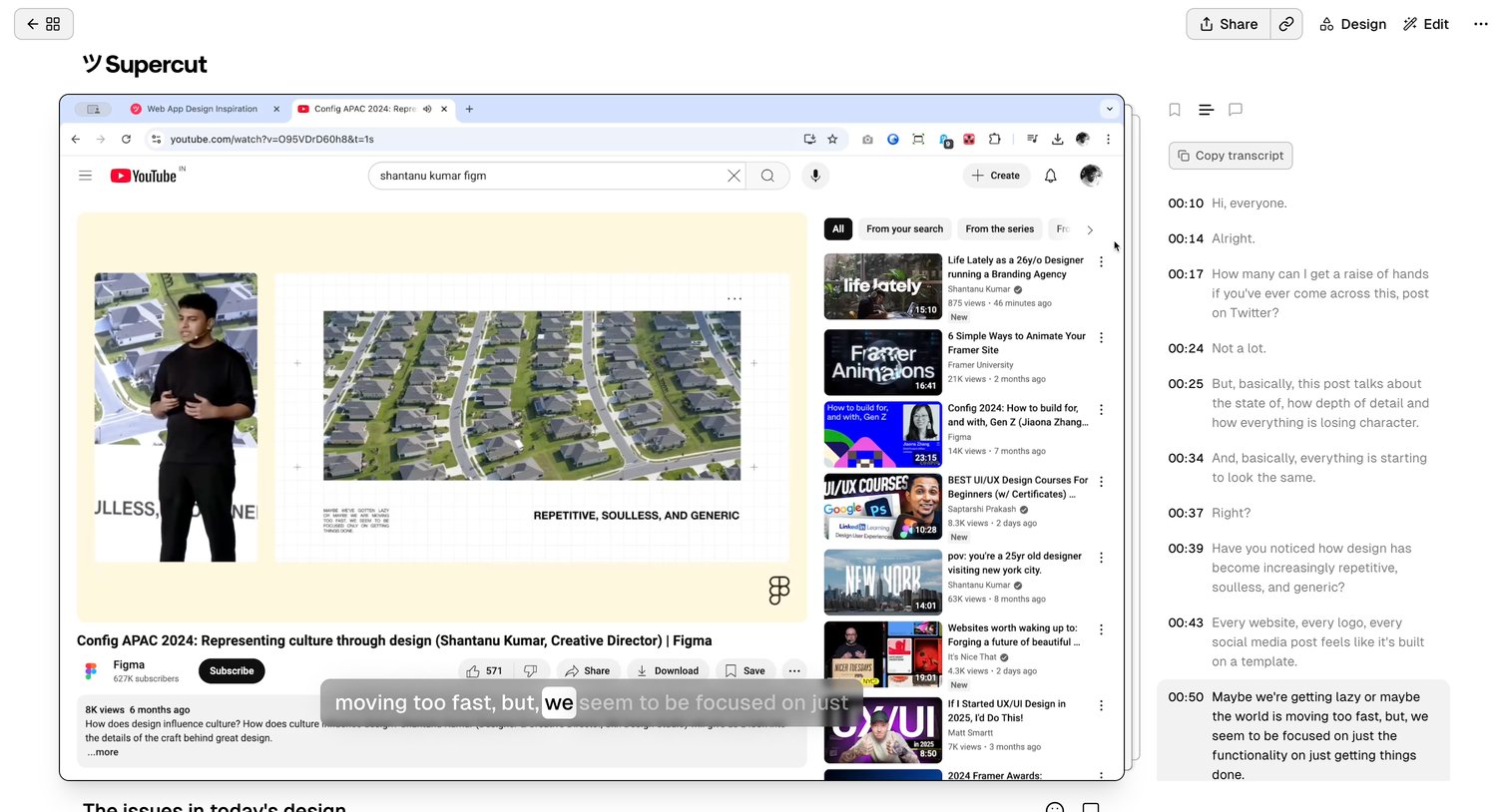Viewport: 1509px width, 812px height.
Task: Copy transcript to clipboard
Action: pos(1231,156)
